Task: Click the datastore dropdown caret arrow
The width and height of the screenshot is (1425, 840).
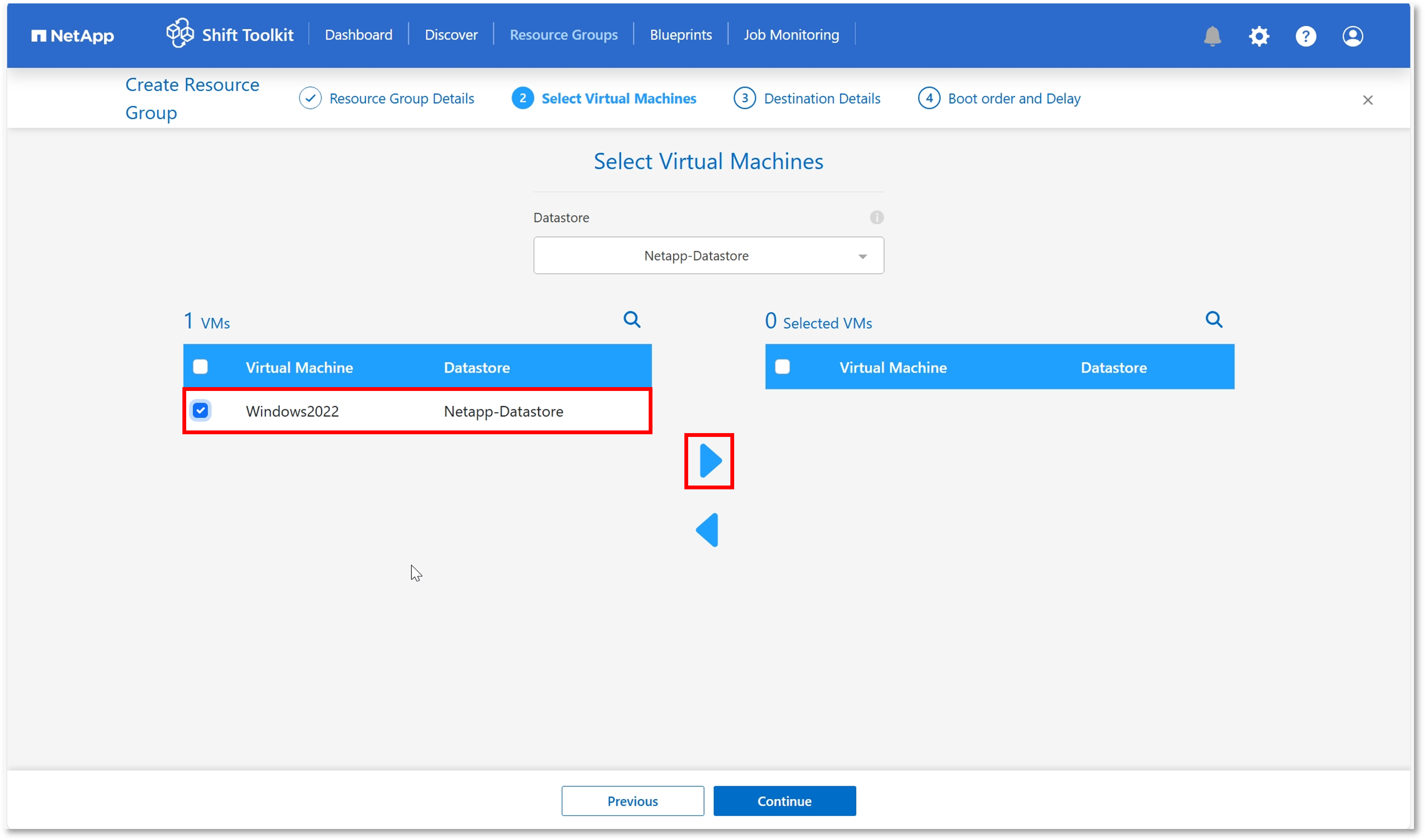Action: click(862, 257)
